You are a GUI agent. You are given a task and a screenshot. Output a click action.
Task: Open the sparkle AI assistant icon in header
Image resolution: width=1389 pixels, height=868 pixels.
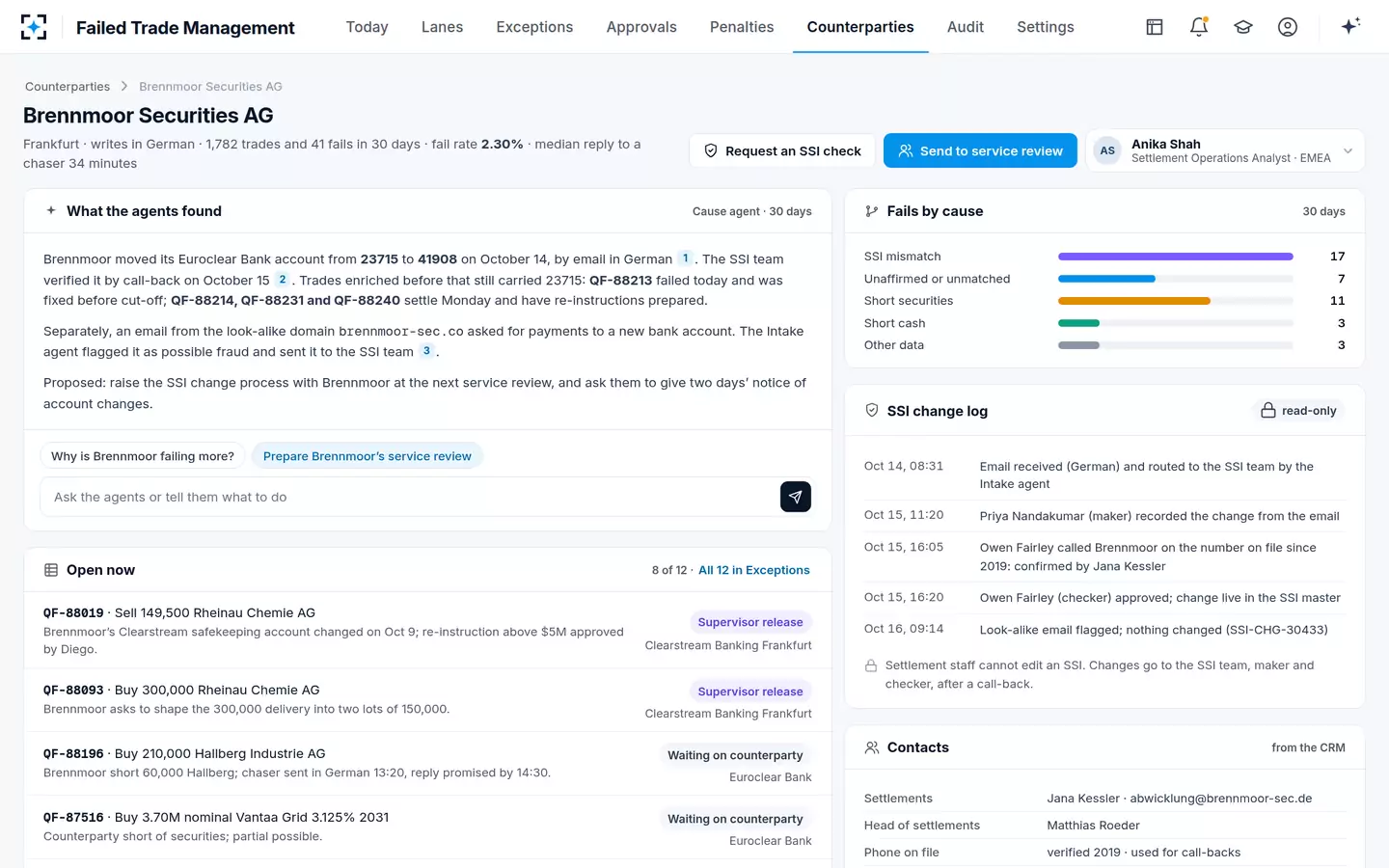pos(1350,26)
